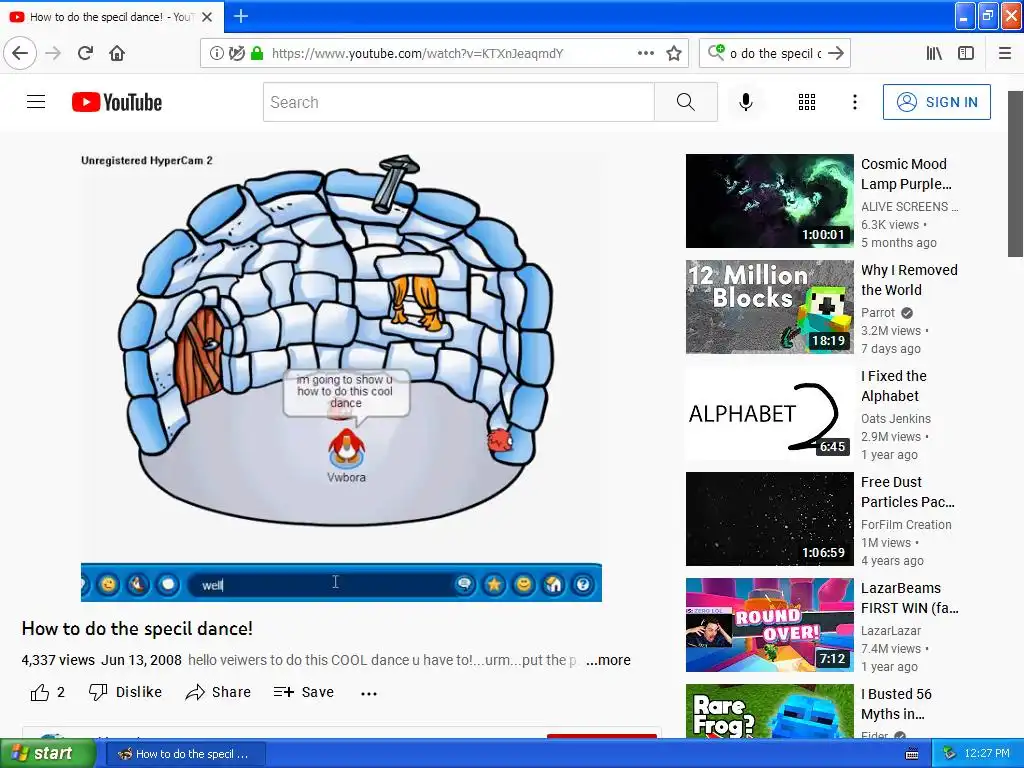The image size is (1024, 768).
Task: Click the ALIVE SCREENS channel name
Action: pos(909,207)
